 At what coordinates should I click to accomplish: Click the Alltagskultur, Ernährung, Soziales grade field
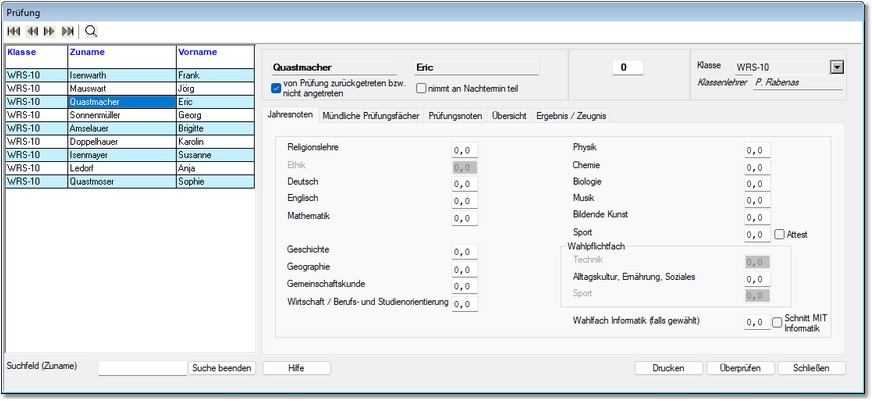click(x=757, y=279)
